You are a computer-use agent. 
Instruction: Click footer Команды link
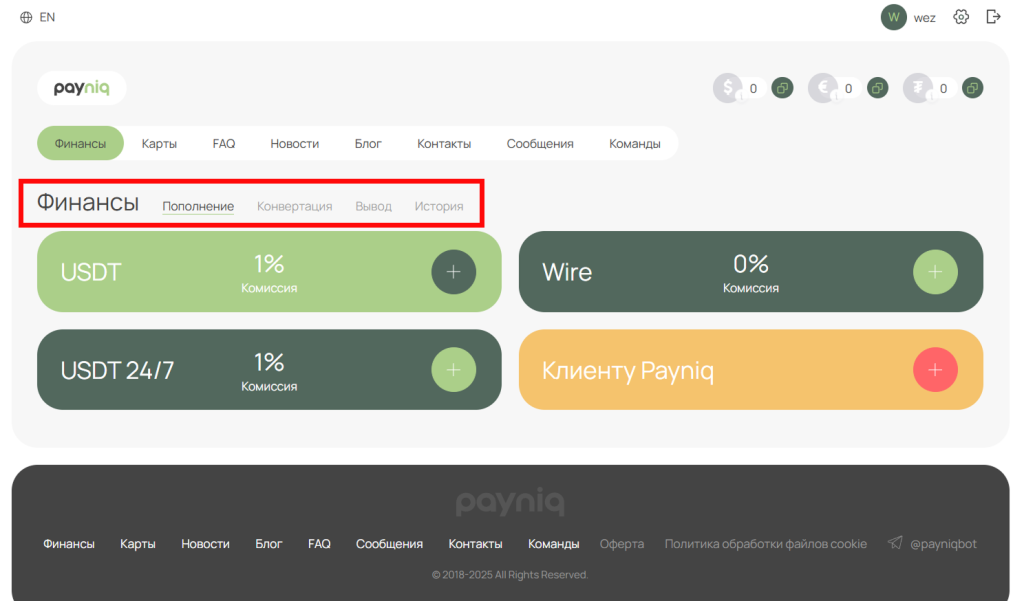tap(554, 544)
